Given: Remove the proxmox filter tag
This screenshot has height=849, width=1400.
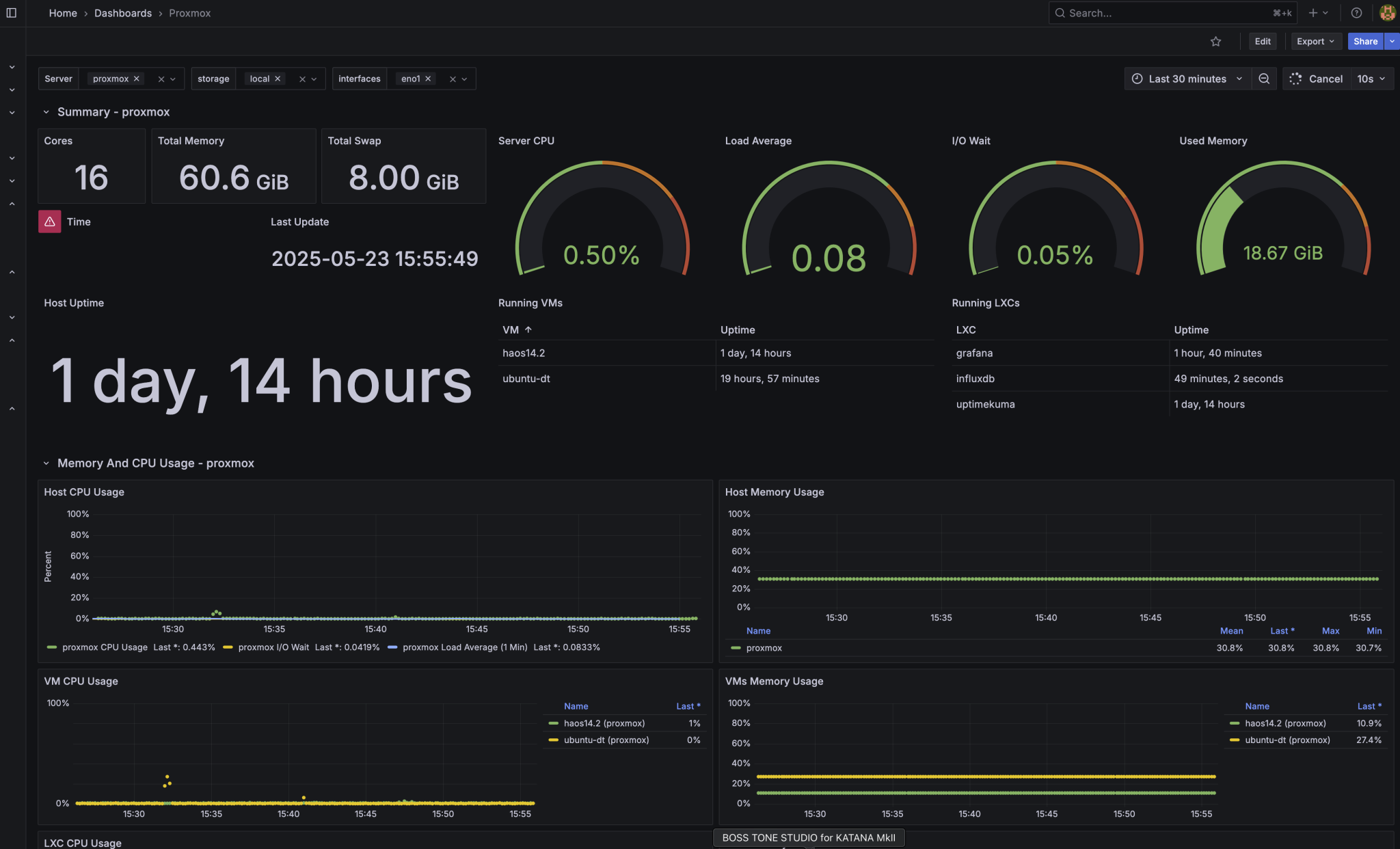Looking at the screenshot, I should coord(137,78).
